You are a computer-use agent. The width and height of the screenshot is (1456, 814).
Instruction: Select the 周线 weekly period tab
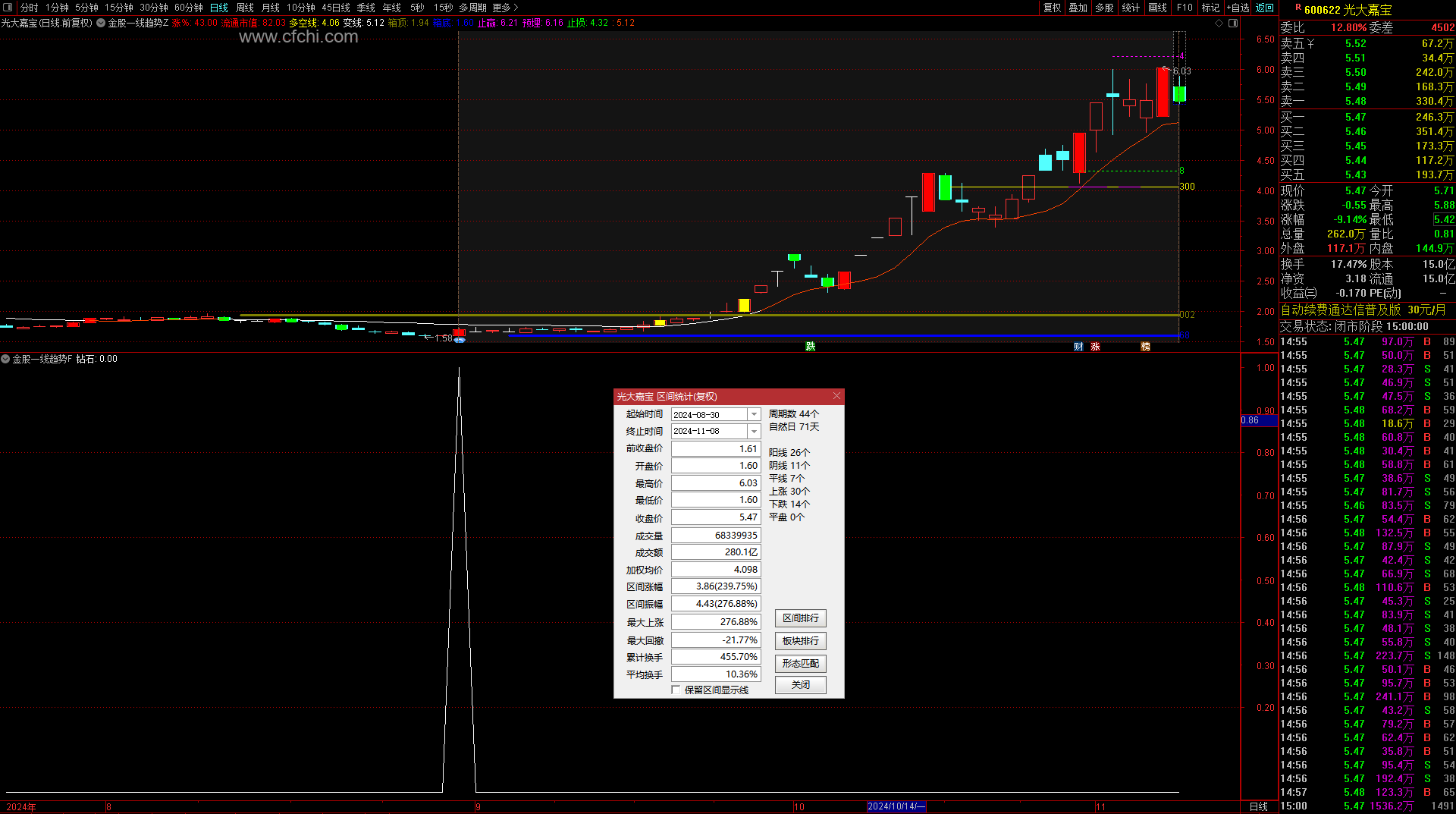[245, 8]
